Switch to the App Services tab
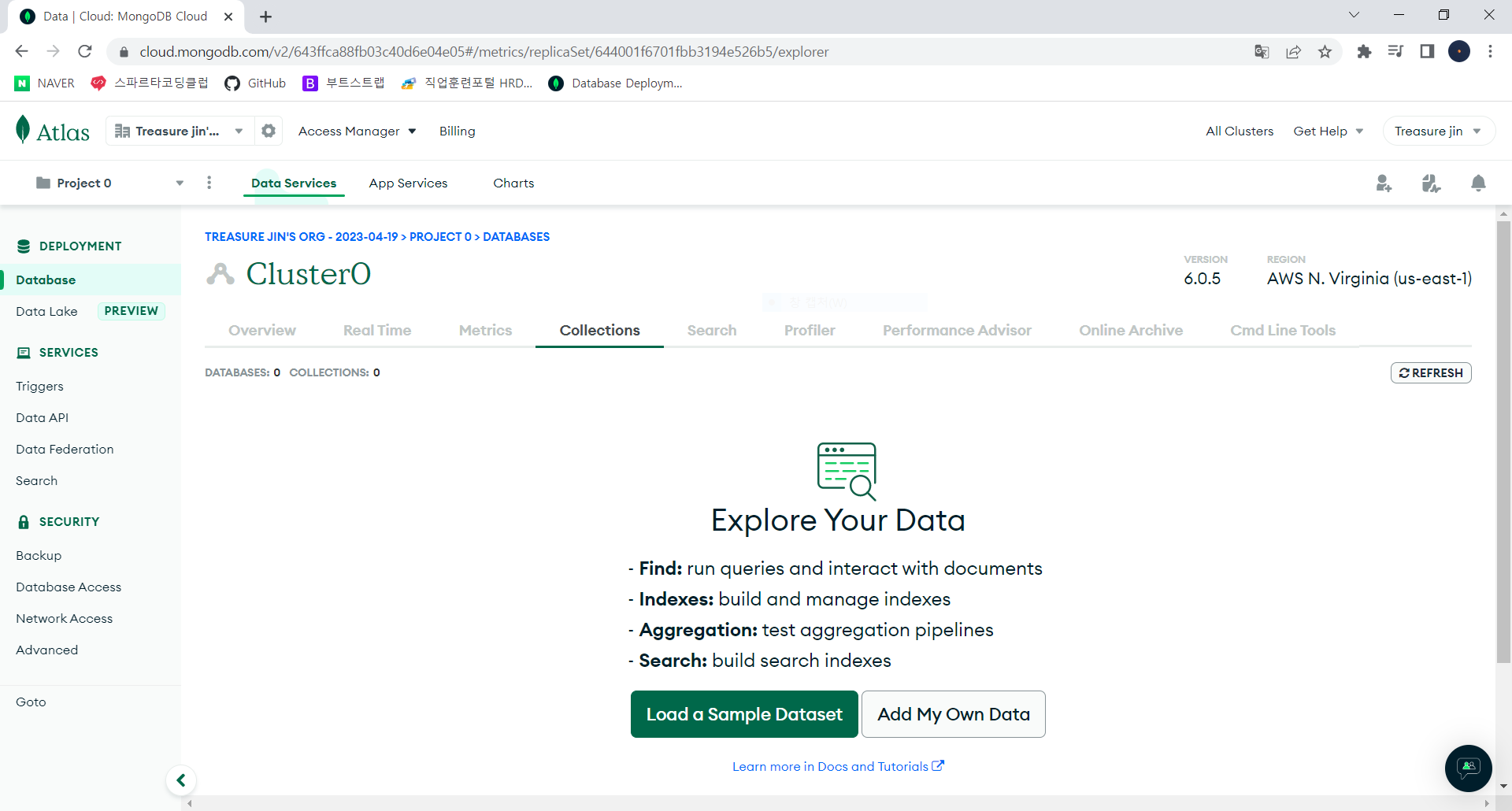 click(408, 183)
